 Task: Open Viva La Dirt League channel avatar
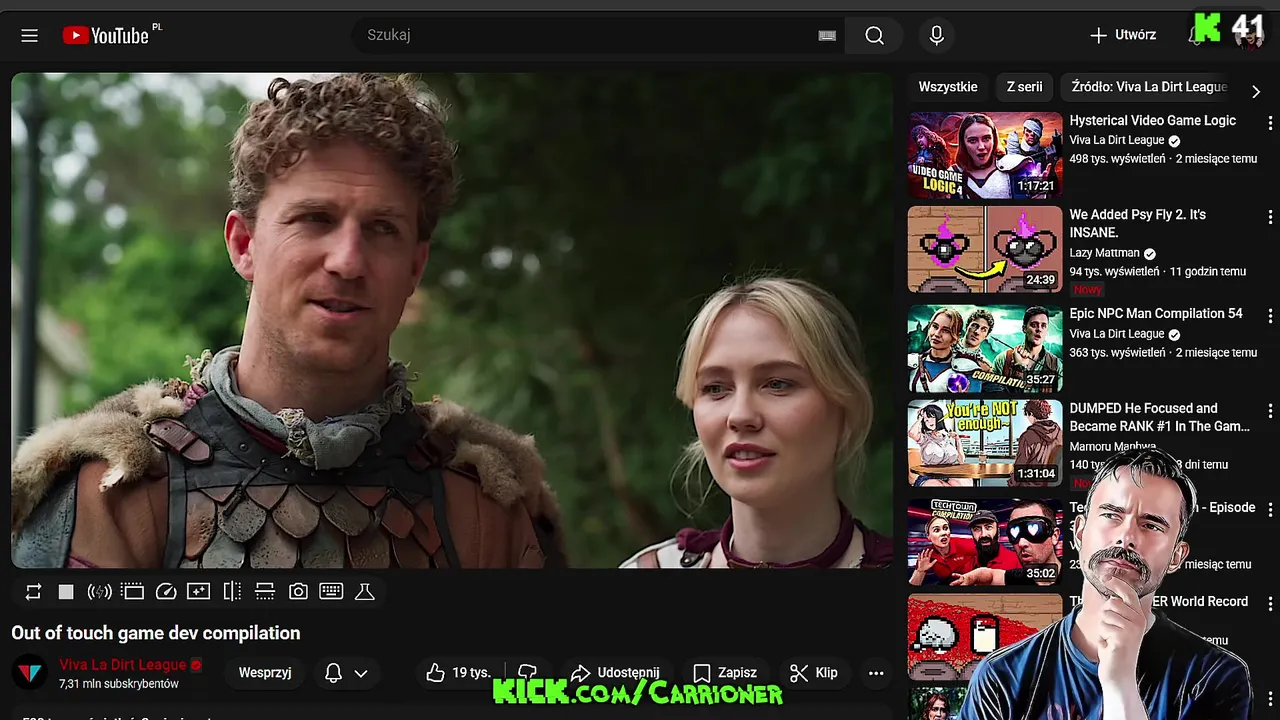tap(31, 673)
